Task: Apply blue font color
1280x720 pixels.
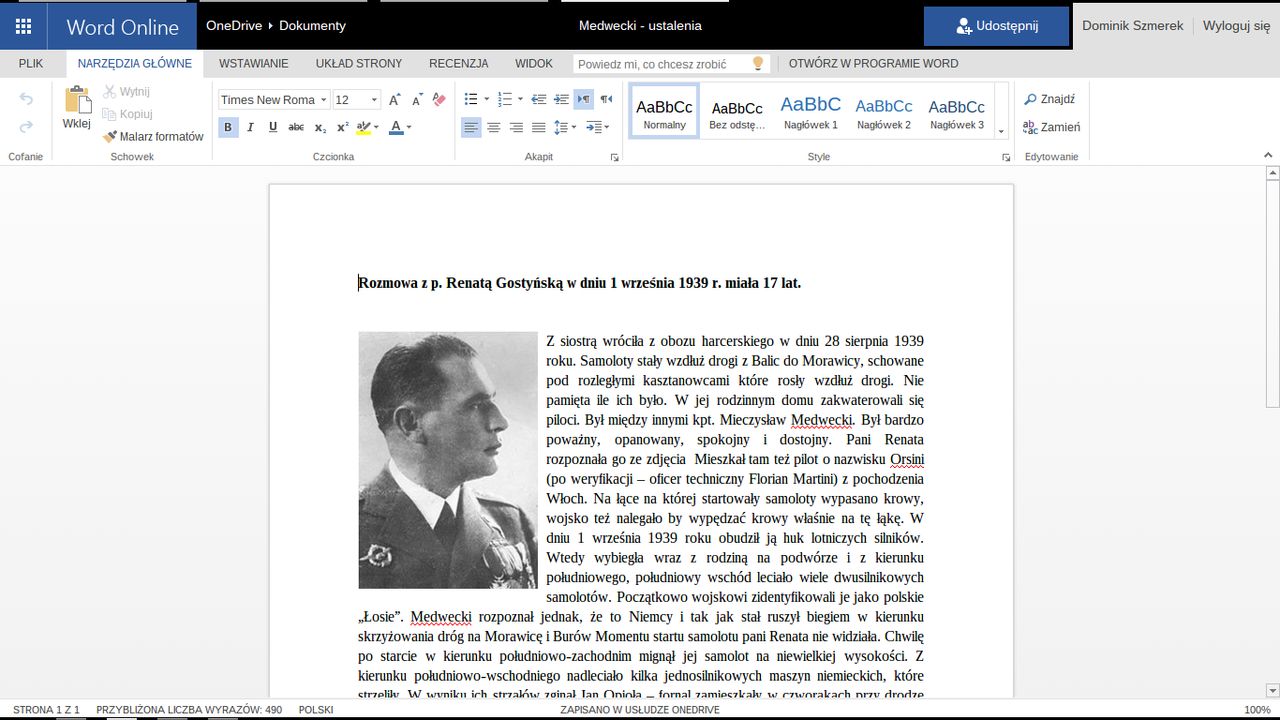Action: (396, 127)
